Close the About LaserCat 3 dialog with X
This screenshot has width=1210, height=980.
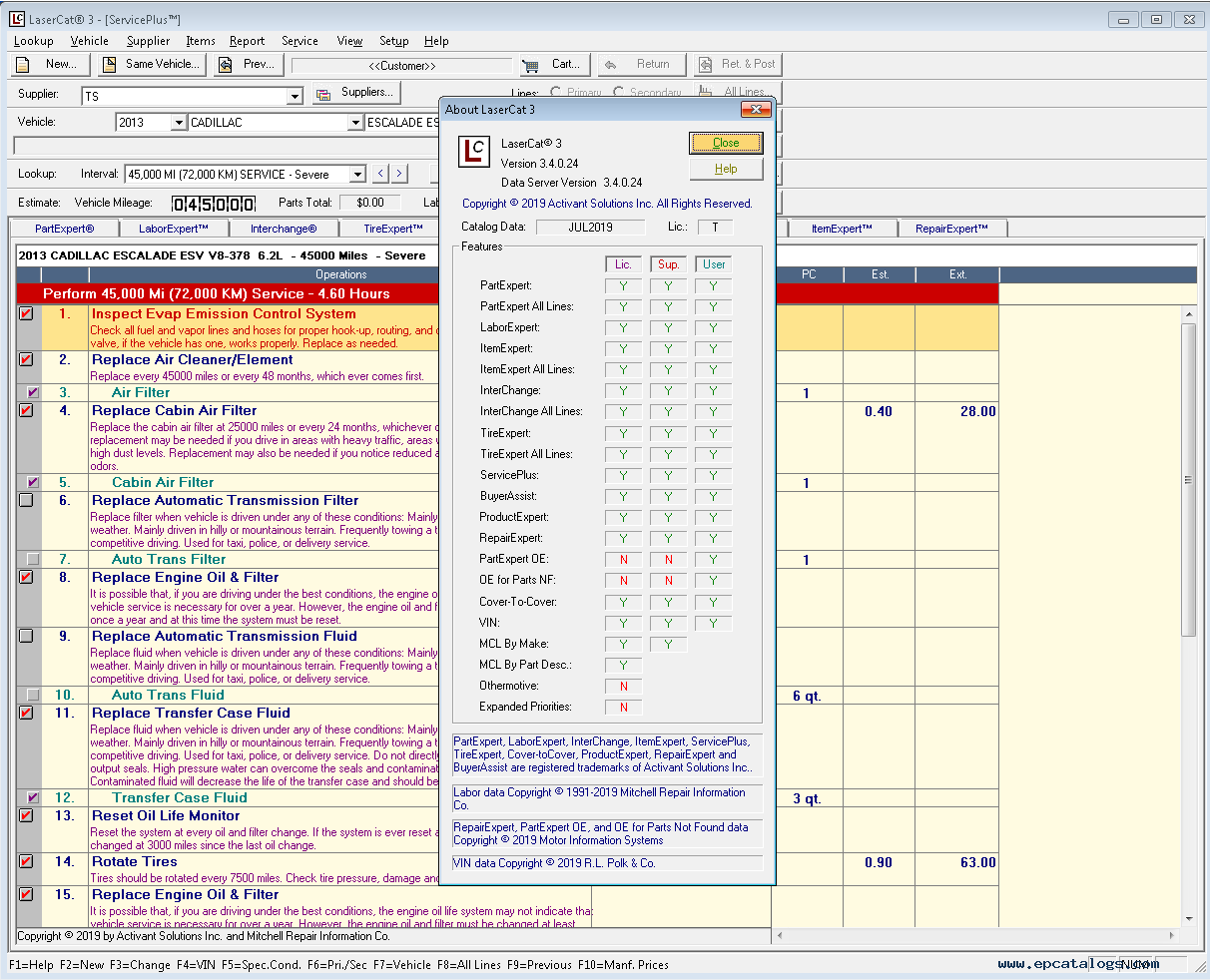[756, 109]
